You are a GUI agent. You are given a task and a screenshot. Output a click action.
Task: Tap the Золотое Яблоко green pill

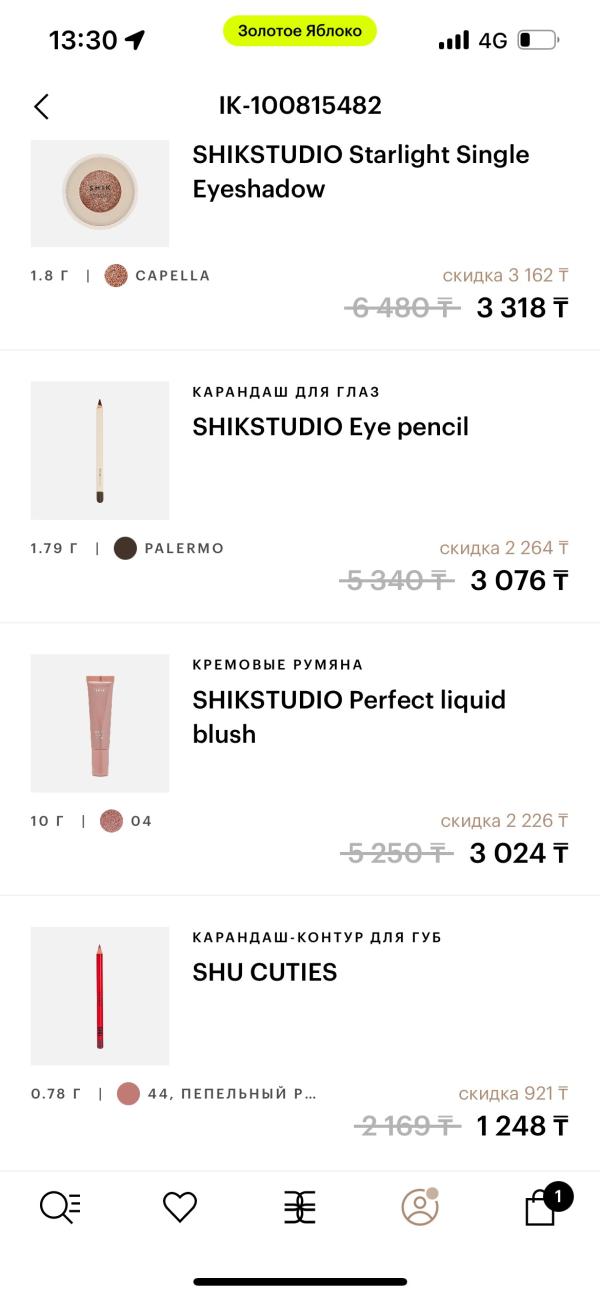300,31
